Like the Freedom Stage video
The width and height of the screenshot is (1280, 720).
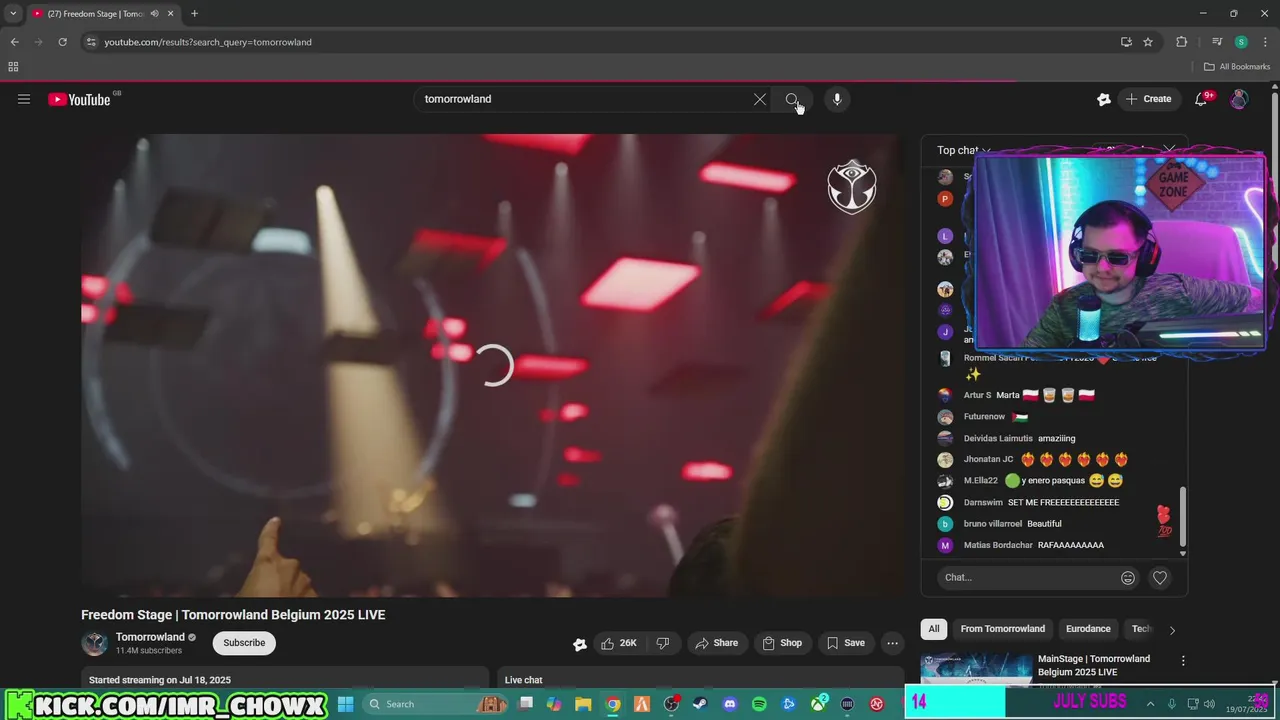618,643
